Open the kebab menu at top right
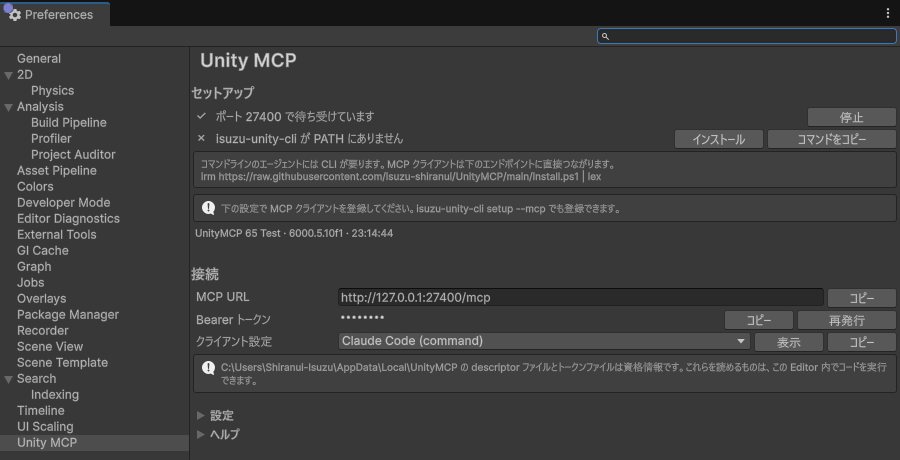This screenshot has width=900, height=460. coord(887,14)
